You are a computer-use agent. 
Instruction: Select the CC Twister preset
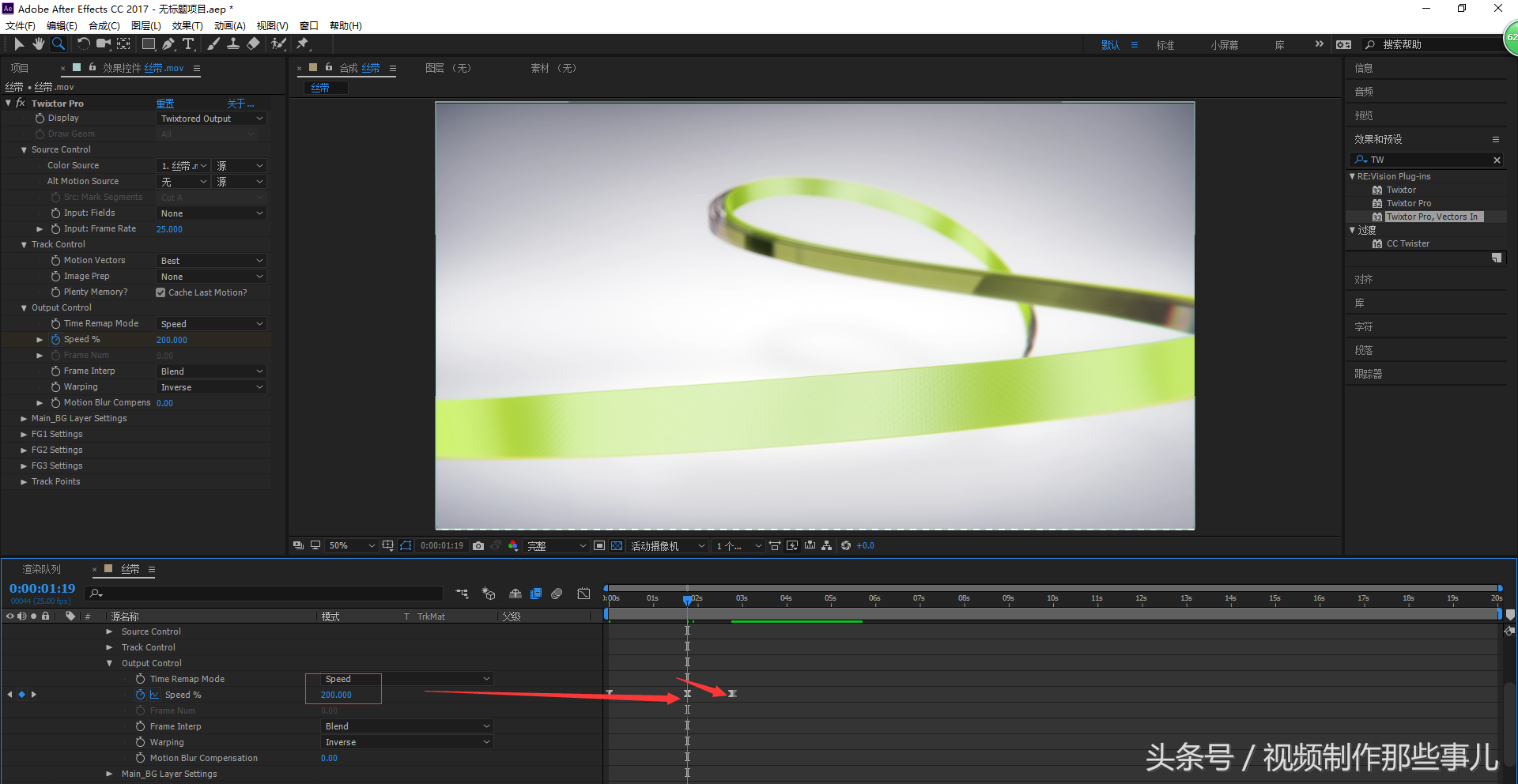(x=1407, y=243)
